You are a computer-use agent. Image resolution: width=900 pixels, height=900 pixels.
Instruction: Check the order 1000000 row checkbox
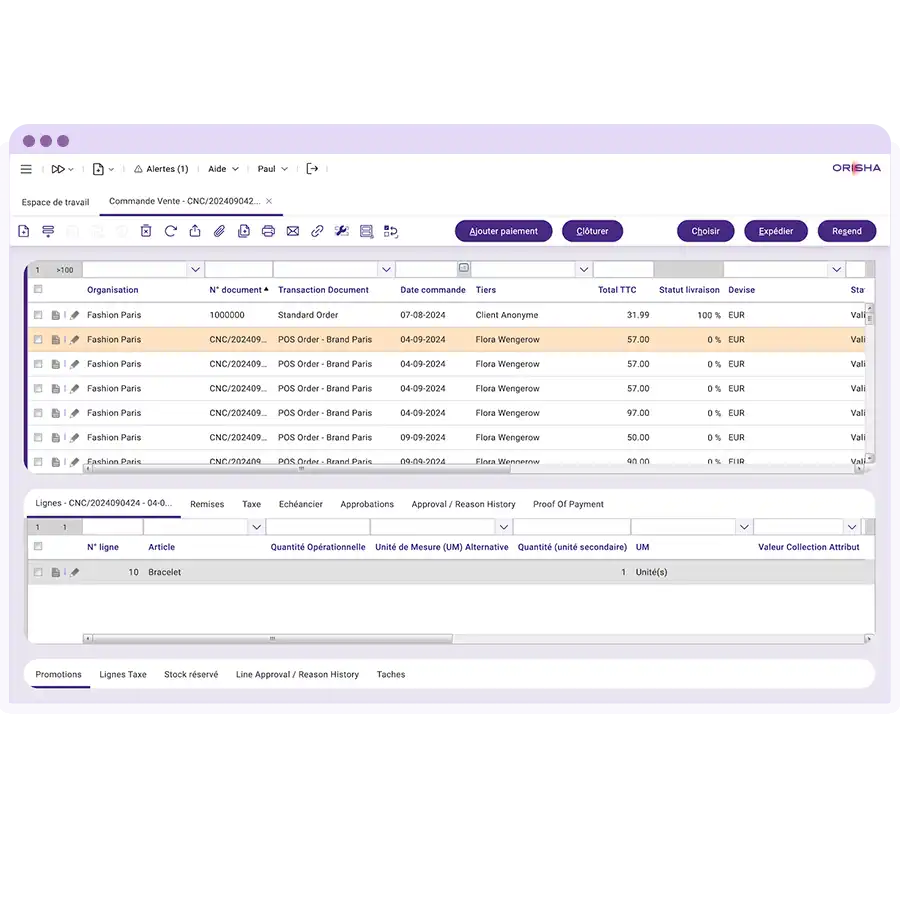coord(38,315)
